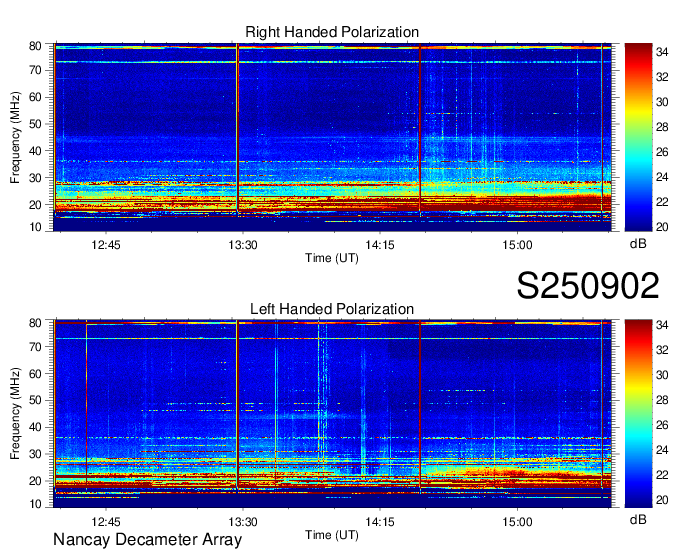Click the 'dB' unit under bottom colorbar
This screenshot has height=552, width=680.
[638, 520]
